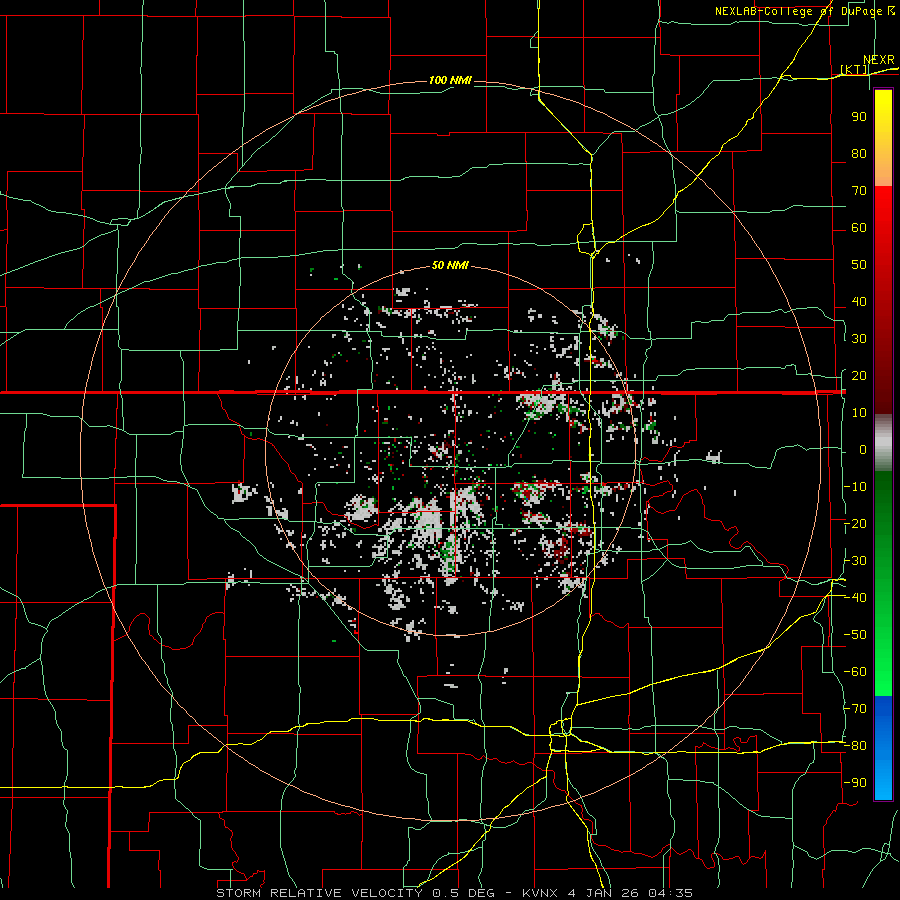Viewport: 900px width, 900px height.
Task: Click the 60 value on velocity scale
Action: pyautogui.click(x=859, y=228)
